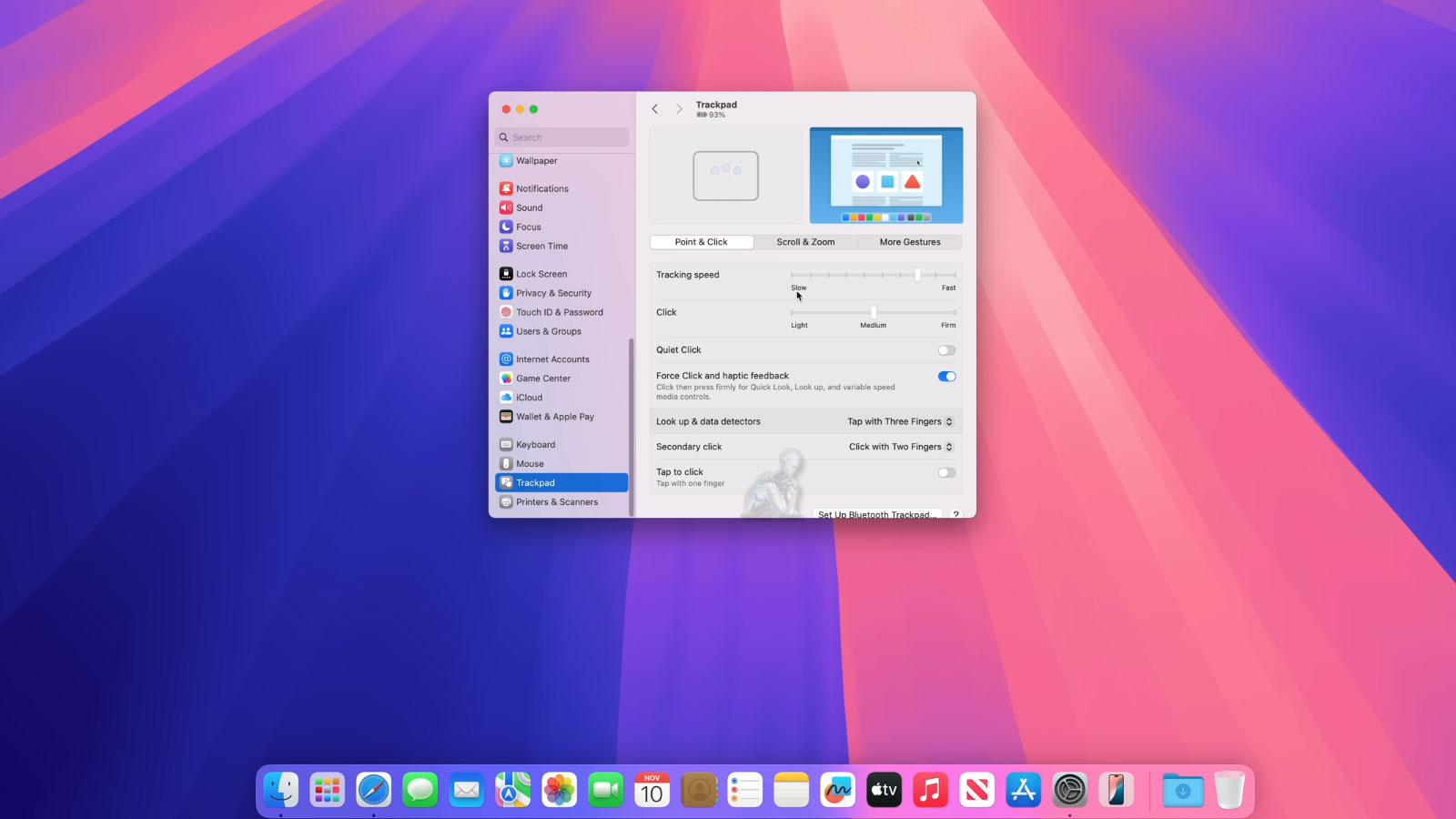Open Calendar from the Dock

tap(652, 790)
